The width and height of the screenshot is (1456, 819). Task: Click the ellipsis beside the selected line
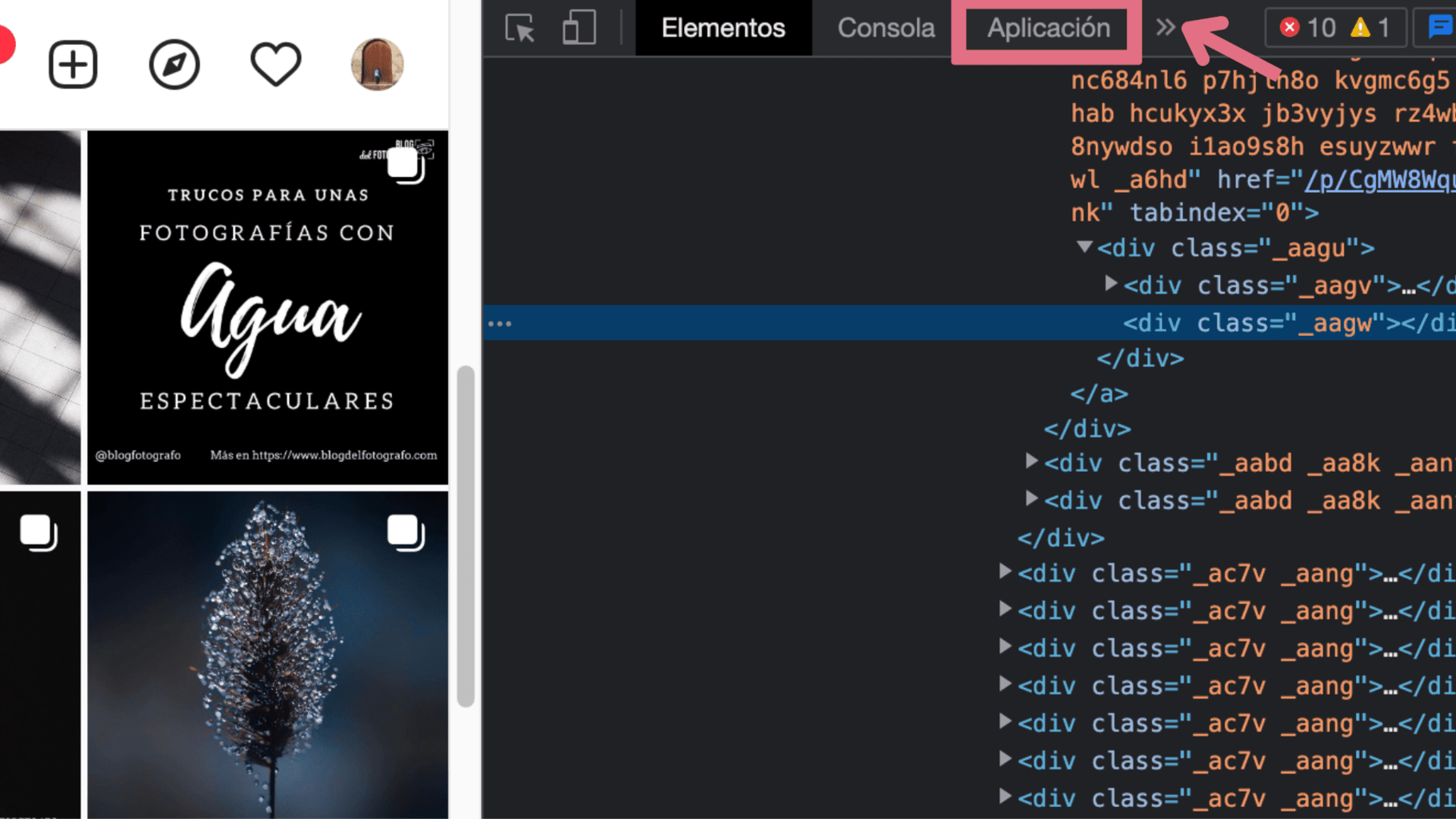500,324
